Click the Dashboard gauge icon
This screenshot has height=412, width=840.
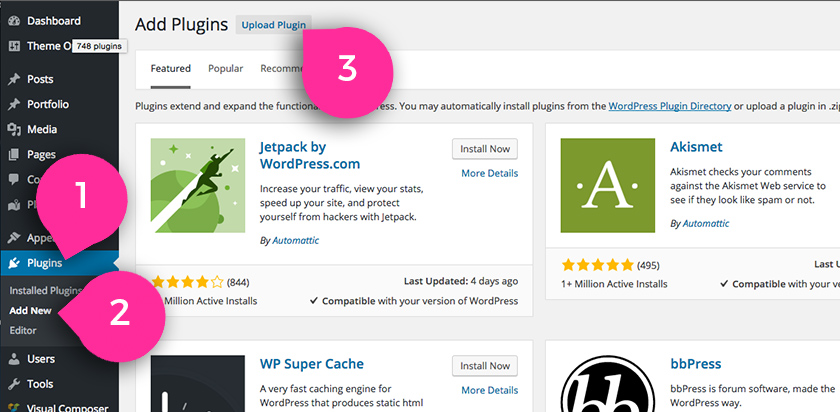(14, 21)
